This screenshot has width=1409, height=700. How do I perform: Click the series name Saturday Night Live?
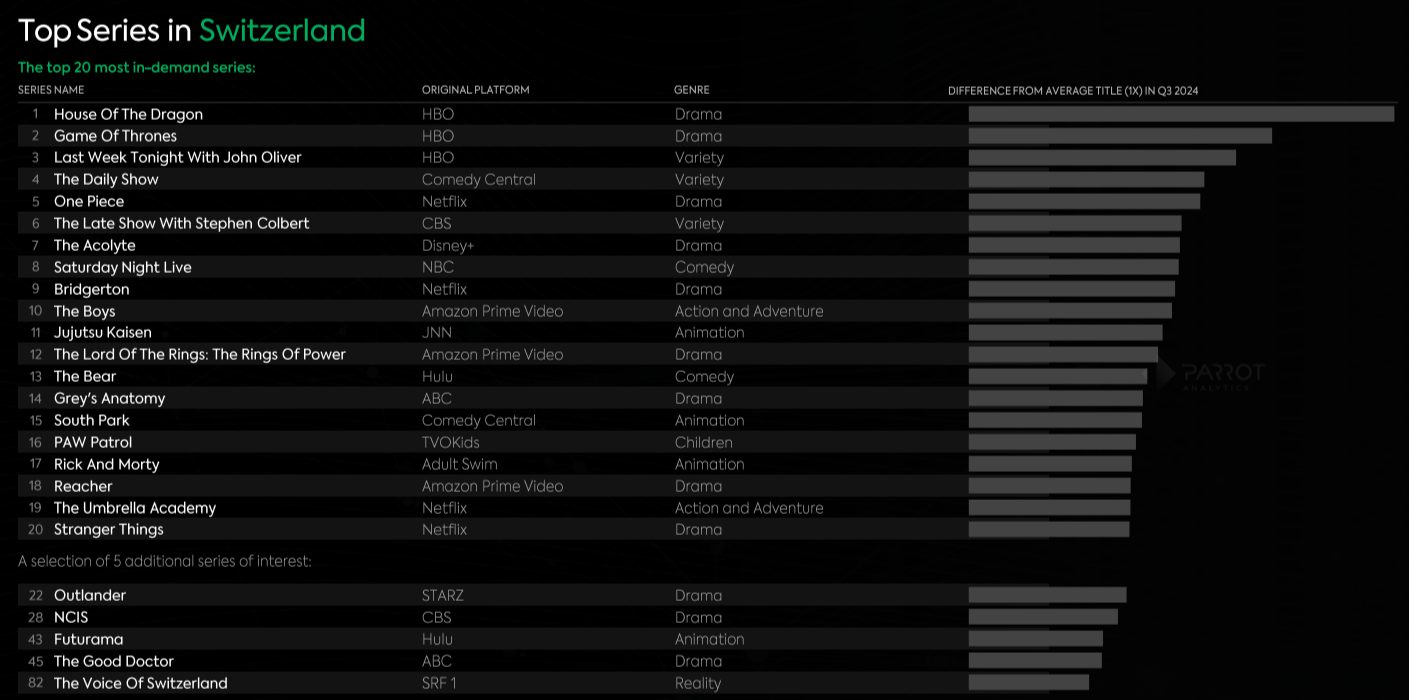pyautogui.click(x=122, y=267)
